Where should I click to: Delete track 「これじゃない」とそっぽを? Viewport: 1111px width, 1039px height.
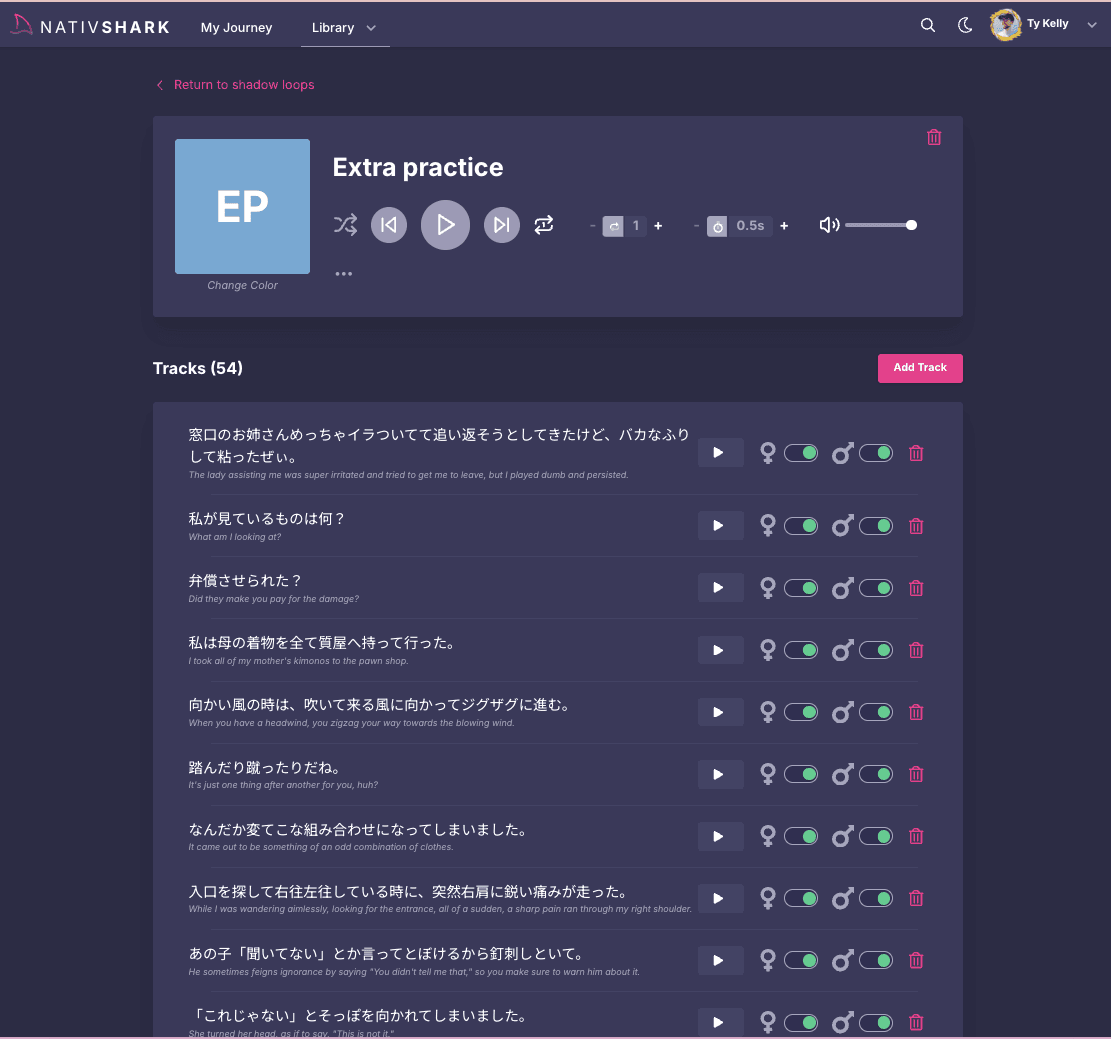tap(916, 1022)
